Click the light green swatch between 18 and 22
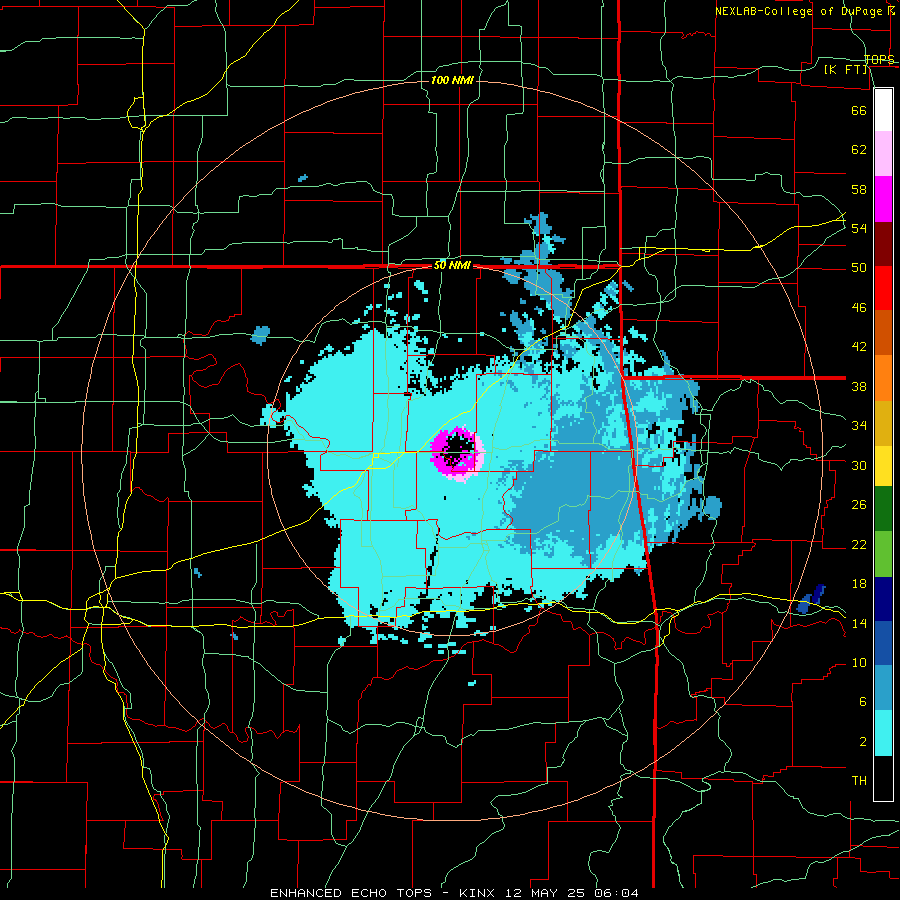900x900 pixels. 883,554
